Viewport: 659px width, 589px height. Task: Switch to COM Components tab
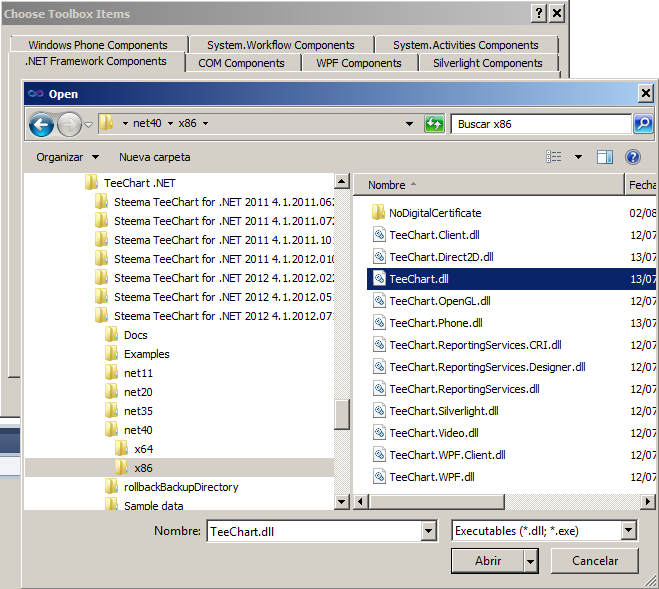[241, 63]
